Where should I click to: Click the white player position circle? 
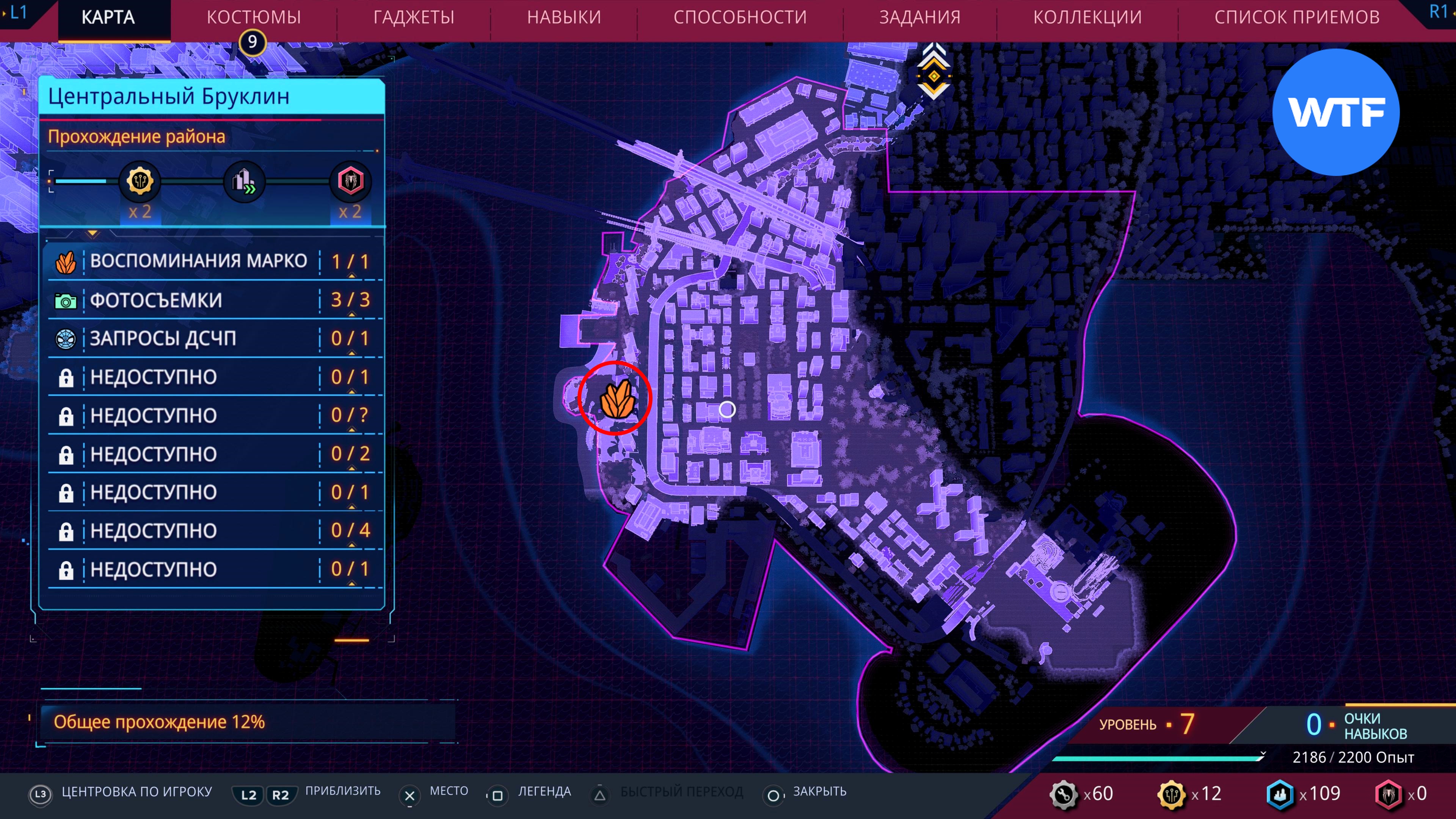point(727,409)
